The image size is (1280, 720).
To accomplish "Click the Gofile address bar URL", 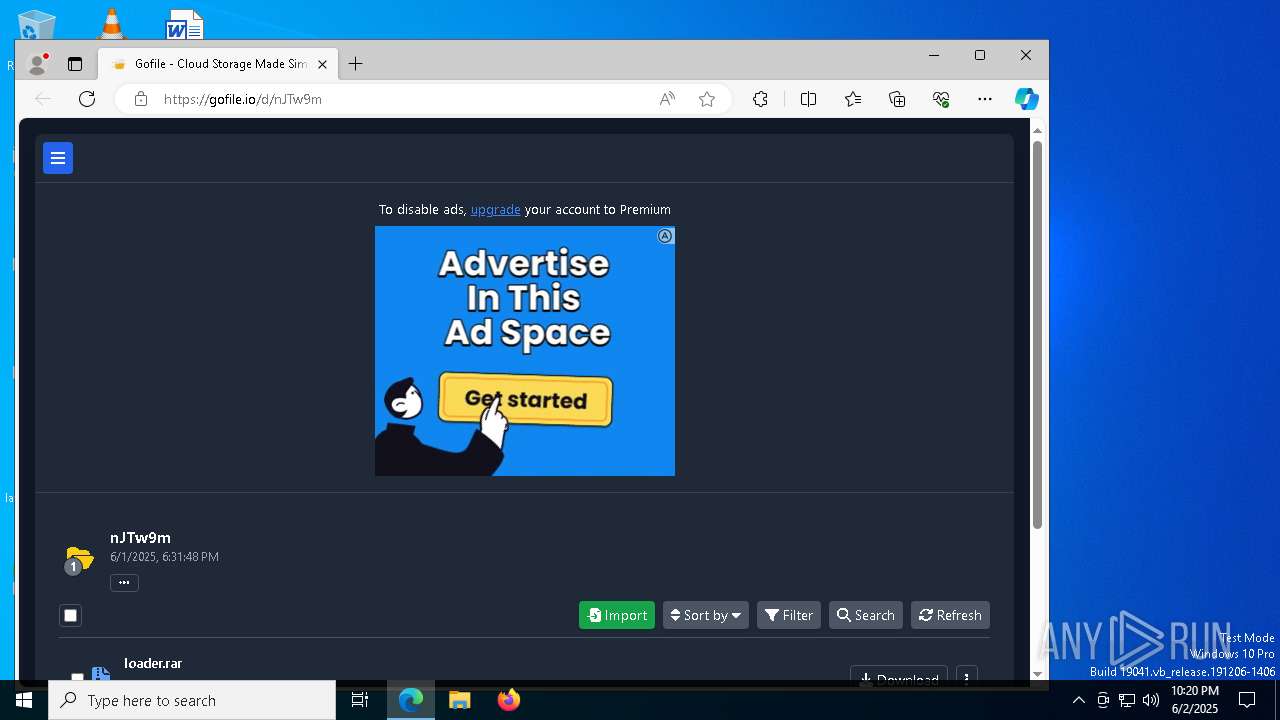I will click(243, 99).
